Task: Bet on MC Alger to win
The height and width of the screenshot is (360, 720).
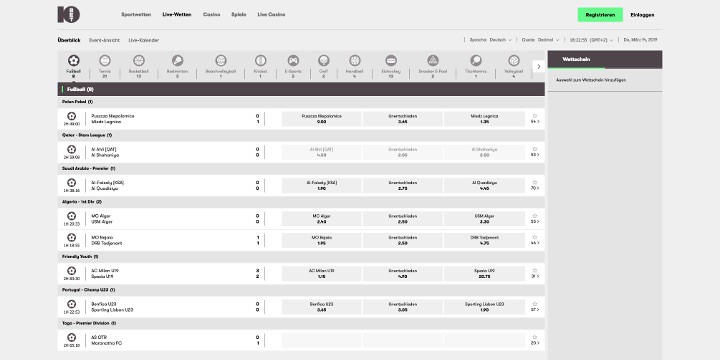Action: click(x=321, y=219)
